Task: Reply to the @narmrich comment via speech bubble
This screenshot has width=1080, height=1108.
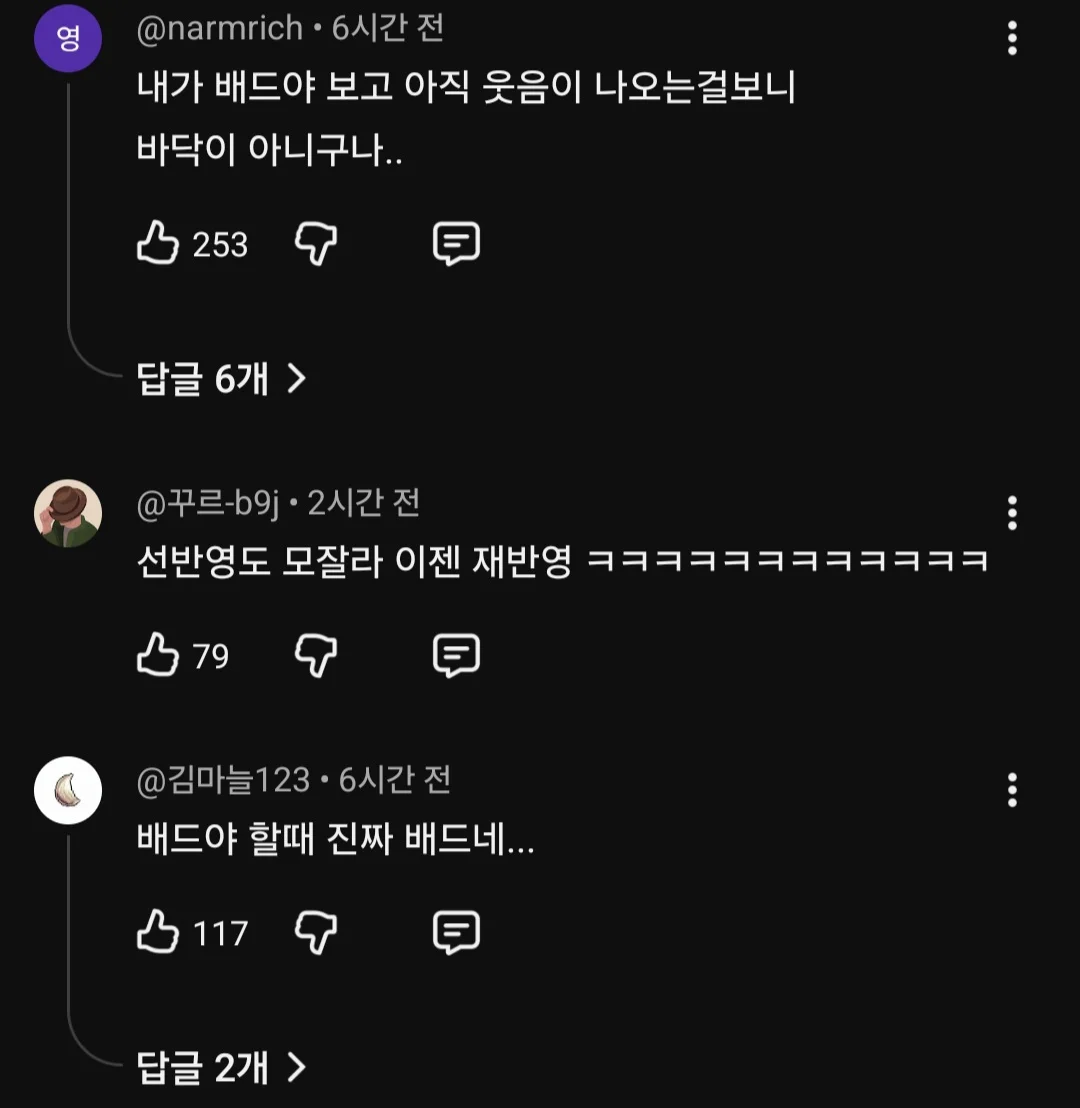Action: tap(456, 243)
